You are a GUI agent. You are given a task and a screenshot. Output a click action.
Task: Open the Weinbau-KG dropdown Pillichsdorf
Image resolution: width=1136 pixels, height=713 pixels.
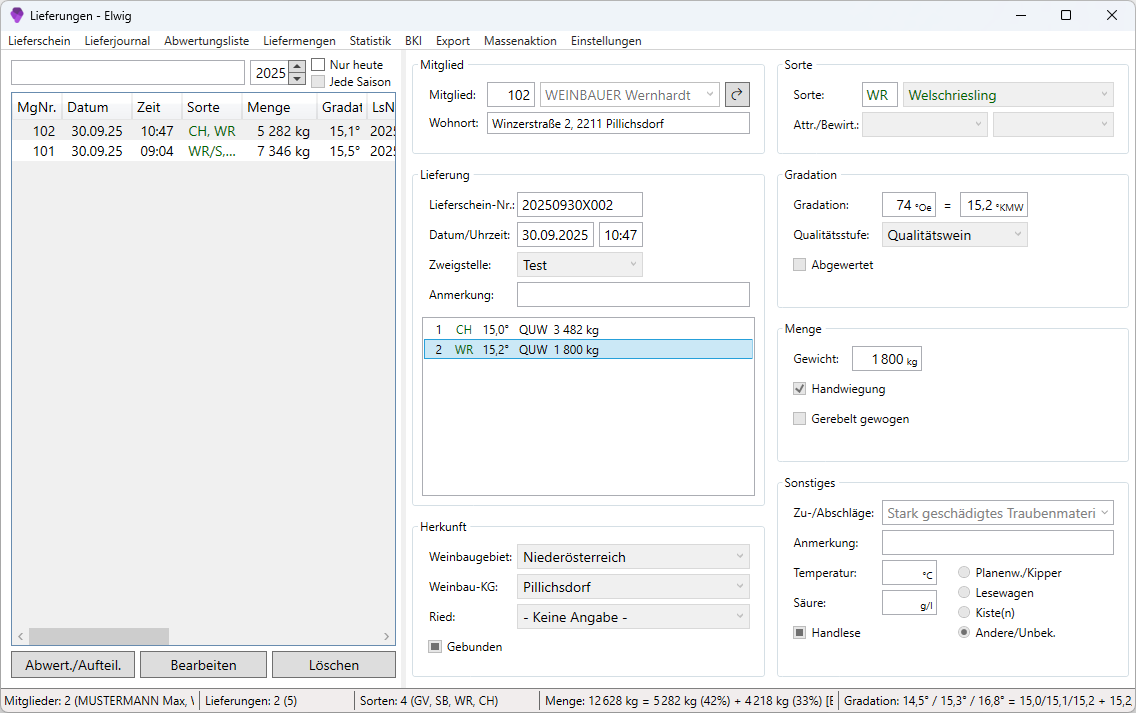(x=633, y=586)
